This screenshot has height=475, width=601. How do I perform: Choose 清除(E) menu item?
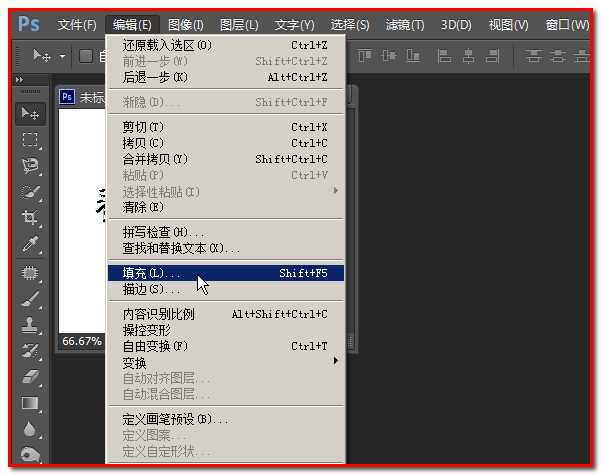225,207
